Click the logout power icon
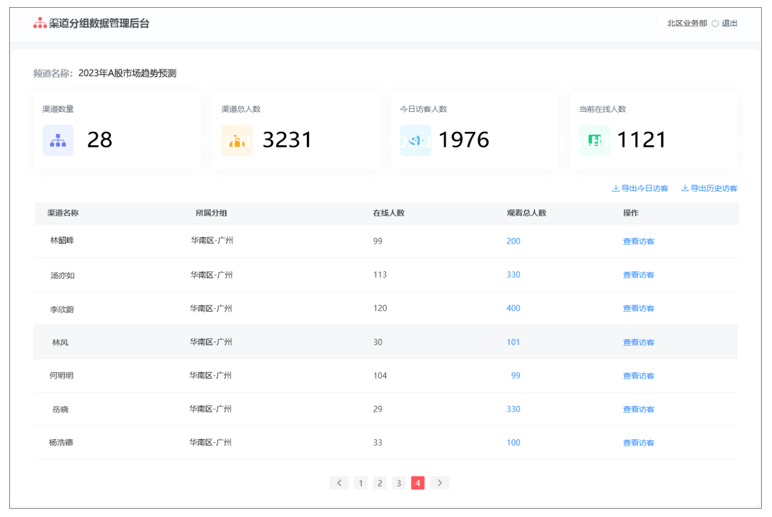772x517 pixels. pos(715,24)
